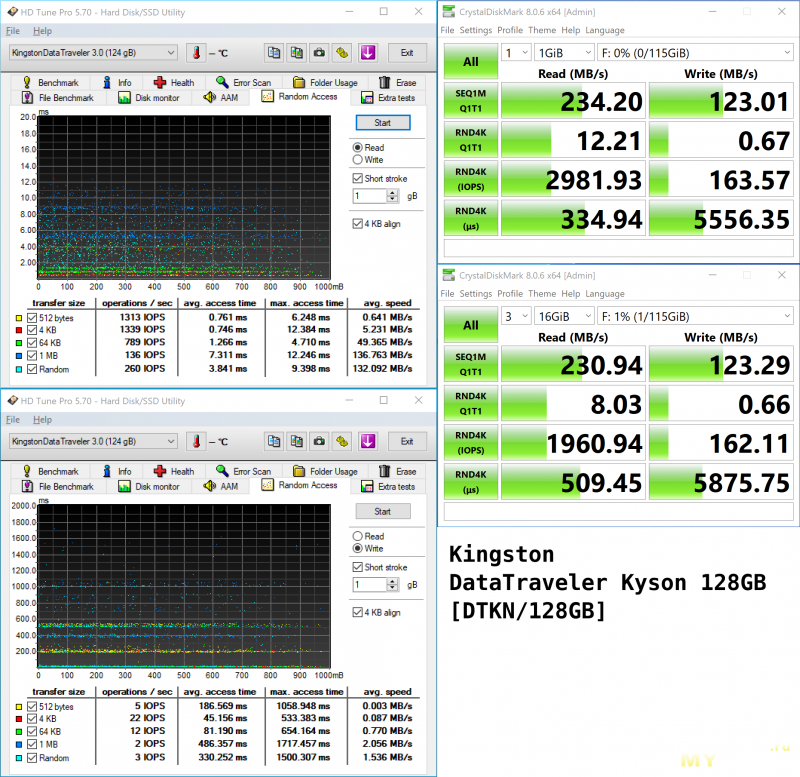800x777 pixels.
Task: Click the Start button in Read-mode HD Tune window
Action: (383, 122)
